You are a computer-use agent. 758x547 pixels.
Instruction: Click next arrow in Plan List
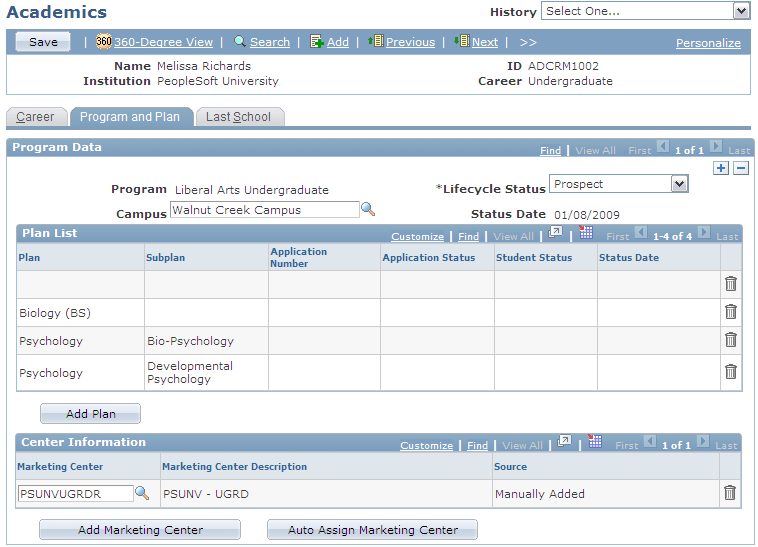tap(704, 232)
